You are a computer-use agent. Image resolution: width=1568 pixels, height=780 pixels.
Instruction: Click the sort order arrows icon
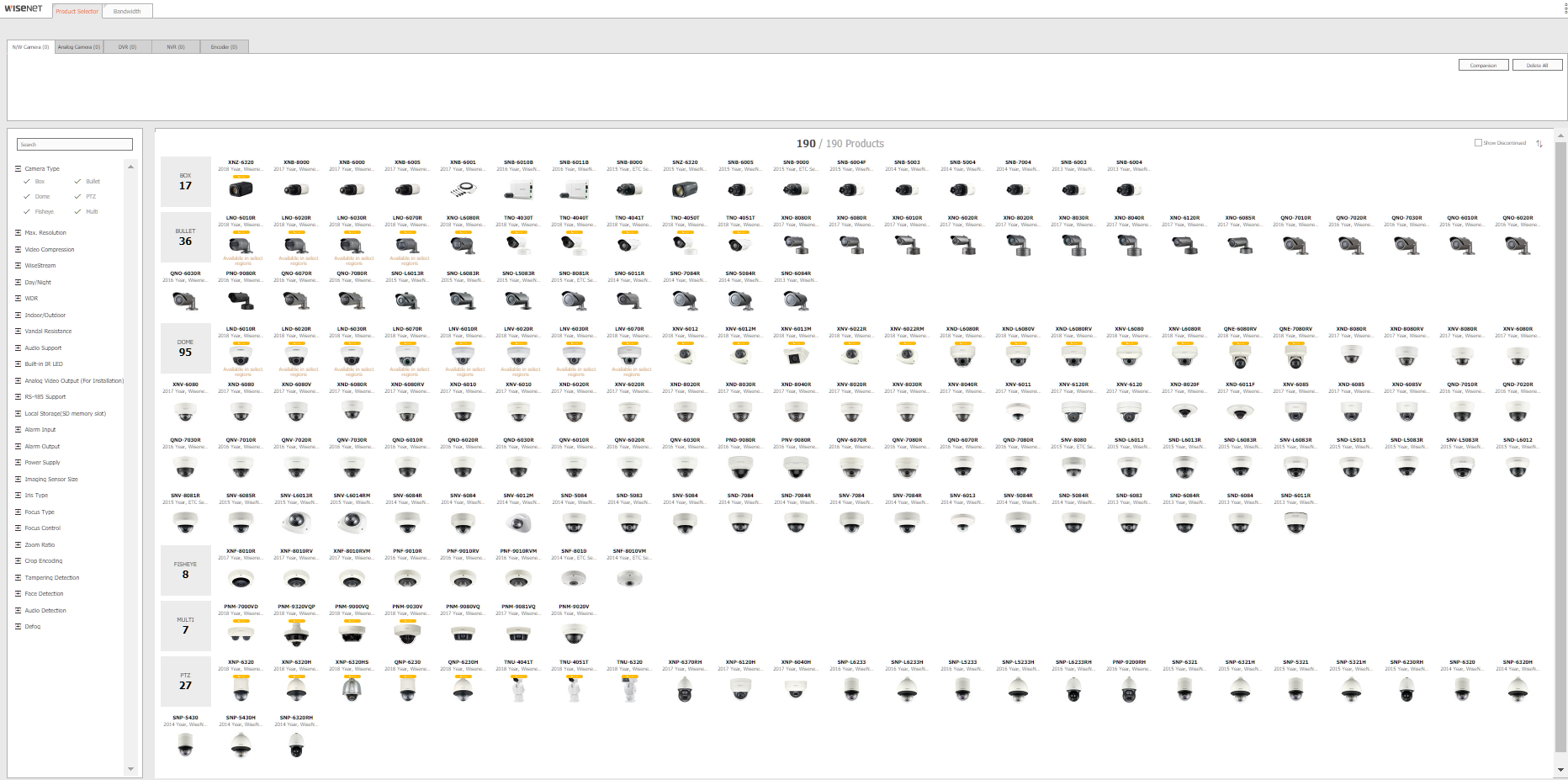click(1539, 143)
